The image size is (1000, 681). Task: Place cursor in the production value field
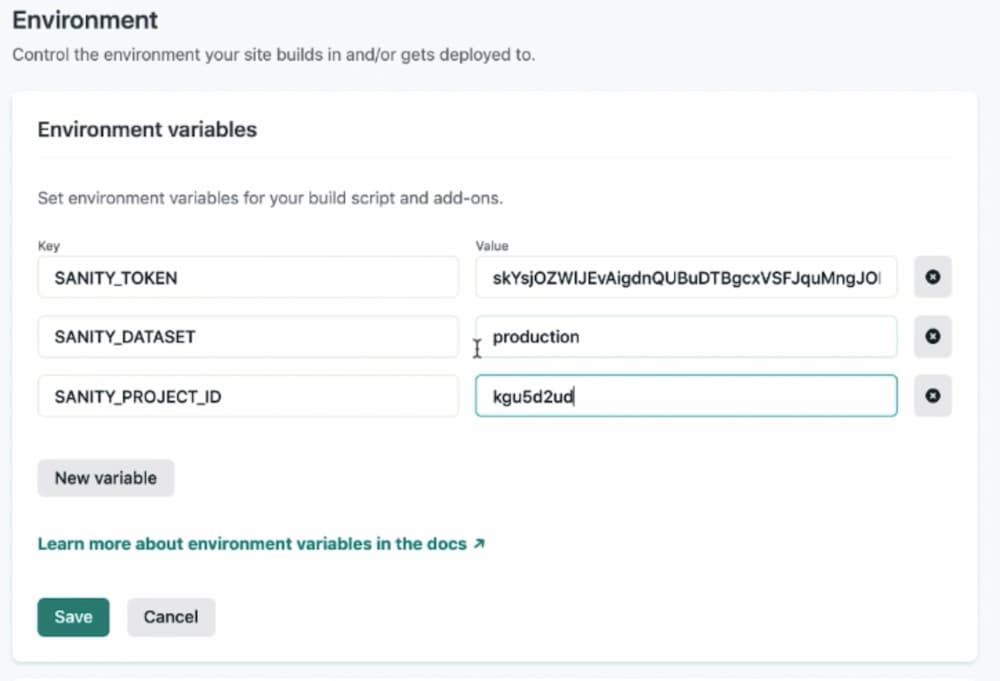tap(686, 337)
